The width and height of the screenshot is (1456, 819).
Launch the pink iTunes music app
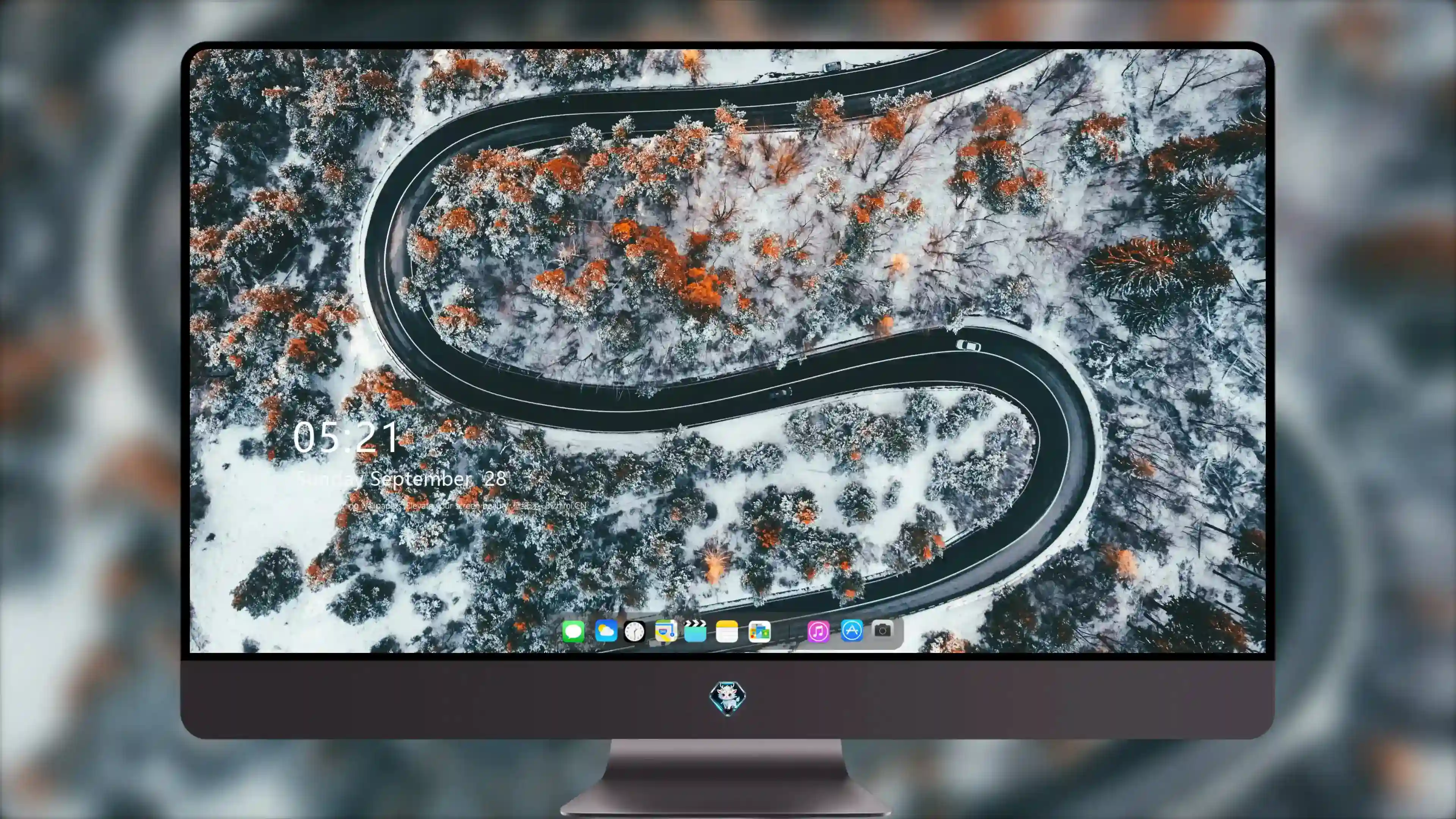[x=819, y=631]
